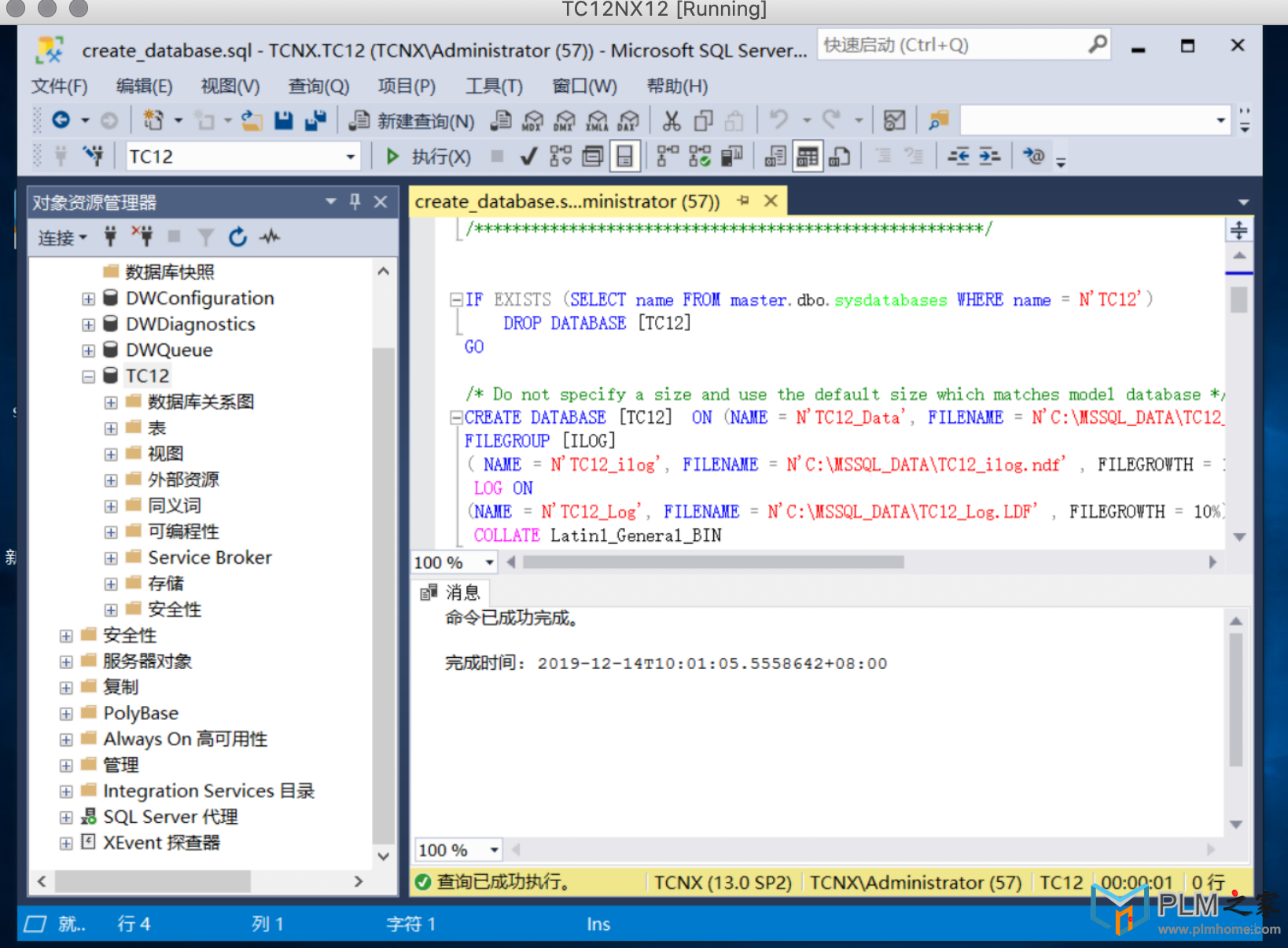The image size is (1288, 948).
Task: Open the Connect (连接) dropdown
Action: click(x=63, y=237)
